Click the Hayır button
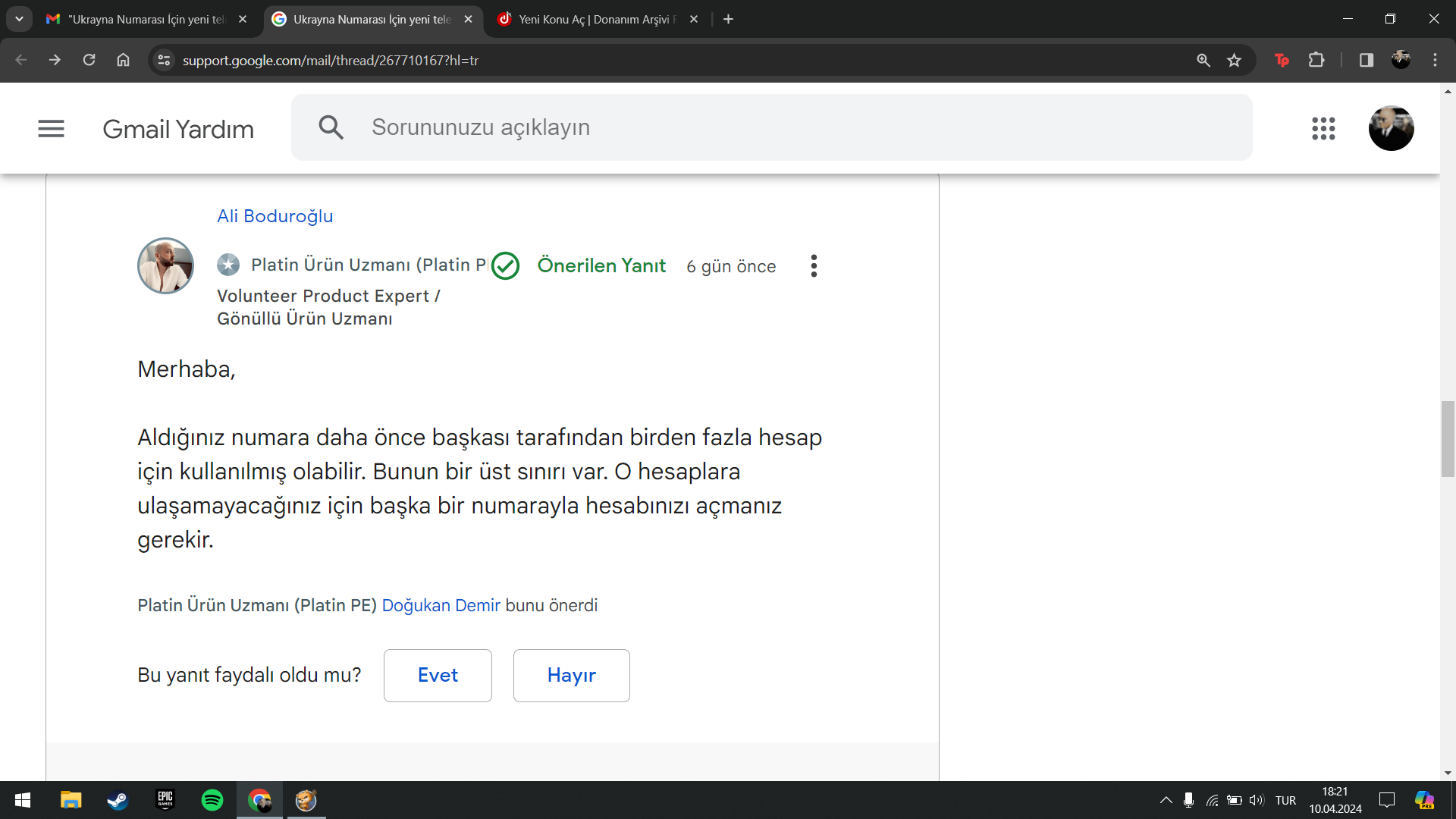Screen dimensions: 1456x819 coord(571,676)
